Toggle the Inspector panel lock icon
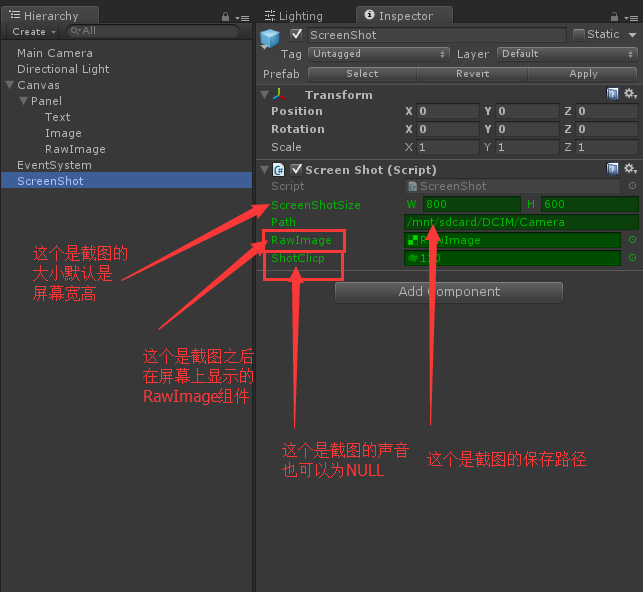Image resolution: width=643 pixels, height=592 pixels. [614, 17]
